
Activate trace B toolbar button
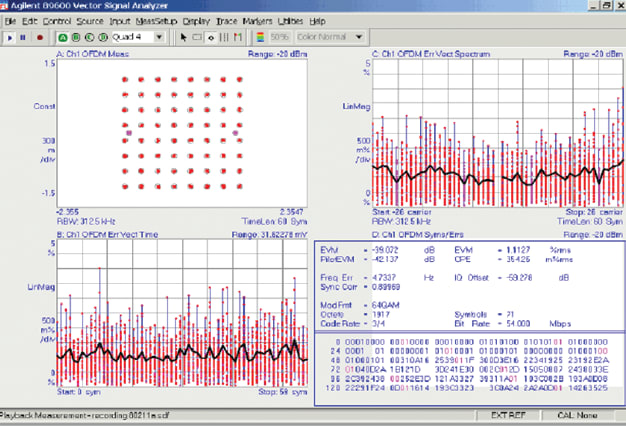pos(76,38)
